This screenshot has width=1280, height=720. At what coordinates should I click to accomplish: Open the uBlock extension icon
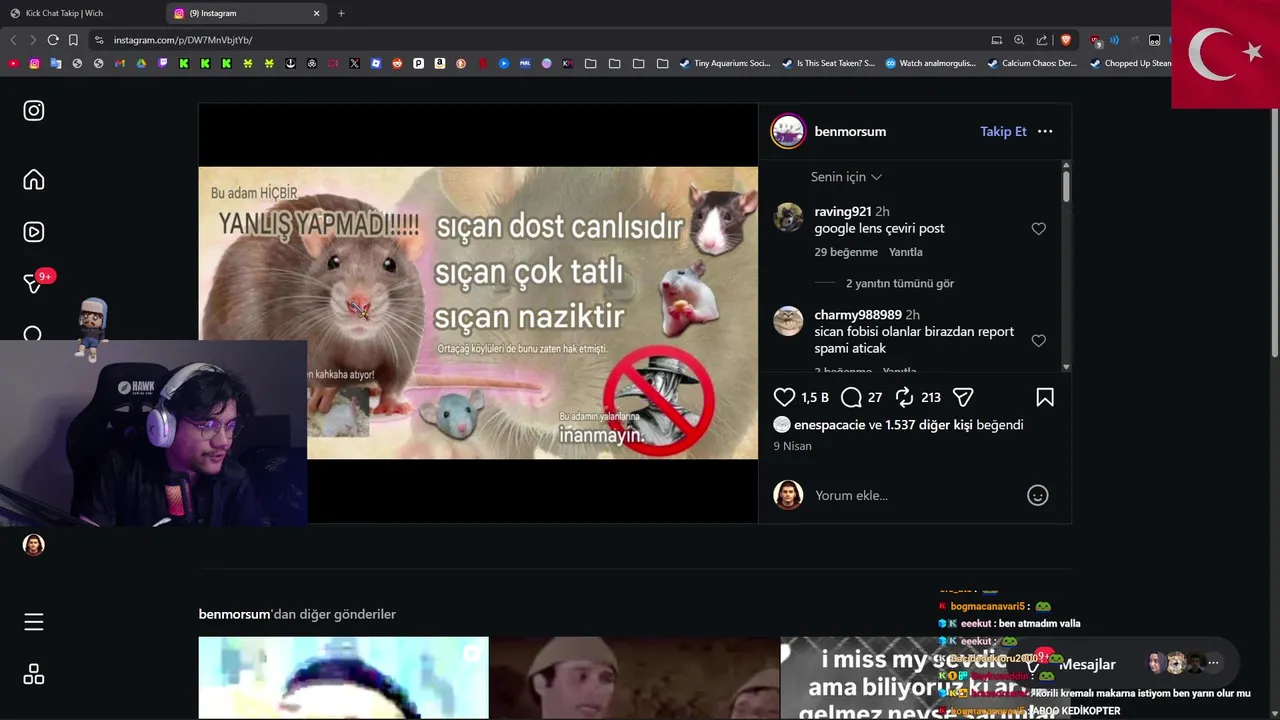[1096, 40]
